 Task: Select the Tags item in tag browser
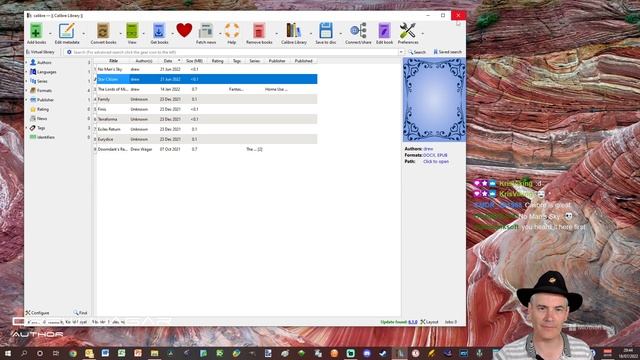[x=41, y=128]
